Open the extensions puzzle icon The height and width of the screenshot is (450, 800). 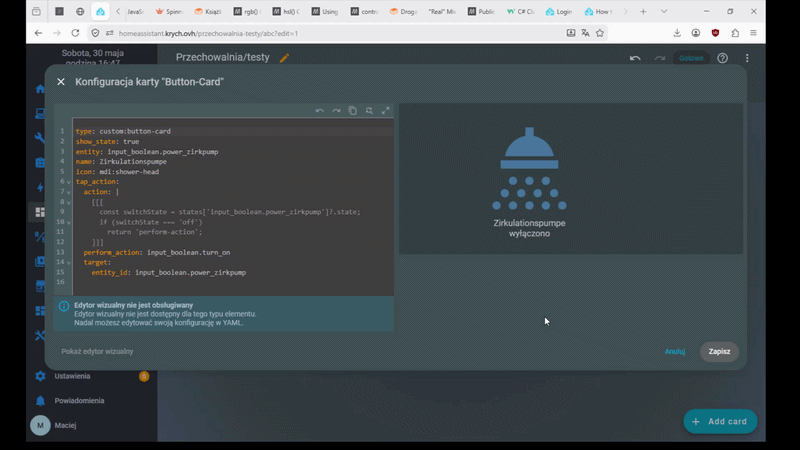[735, 33]
